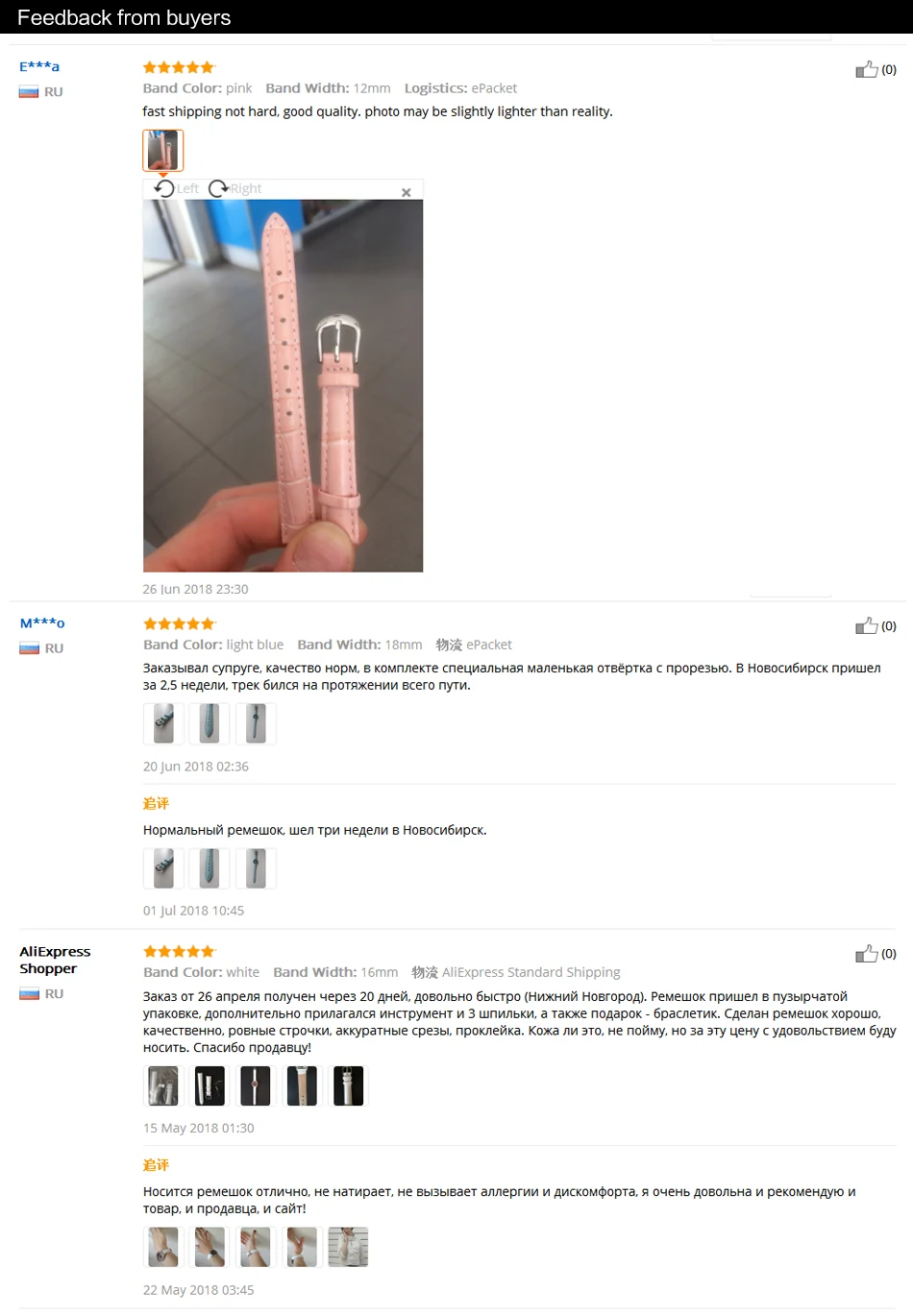View M***o's third strap photo from 20 Jun

[256, 723]
